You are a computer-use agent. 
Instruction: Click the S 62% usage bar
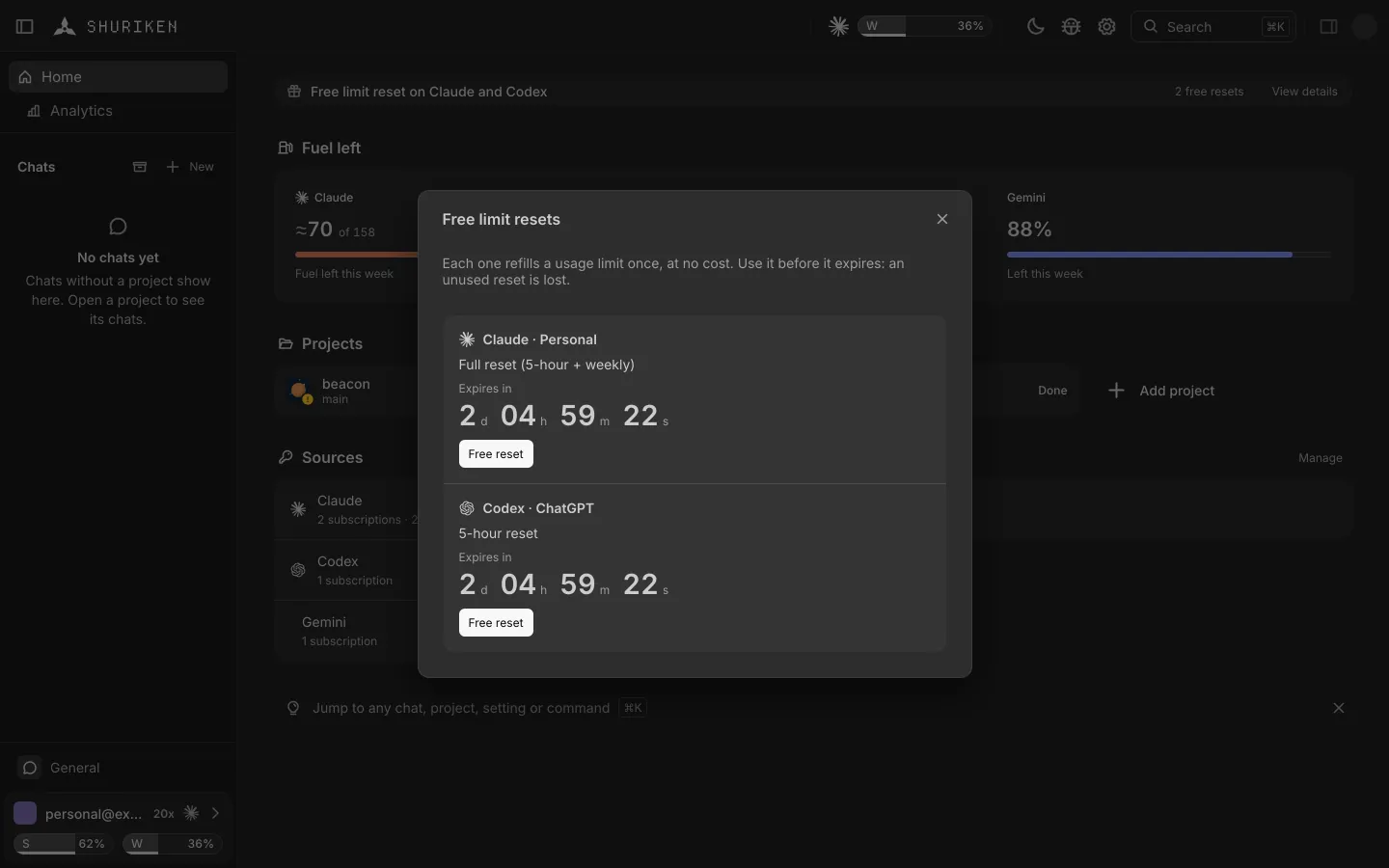64,844
